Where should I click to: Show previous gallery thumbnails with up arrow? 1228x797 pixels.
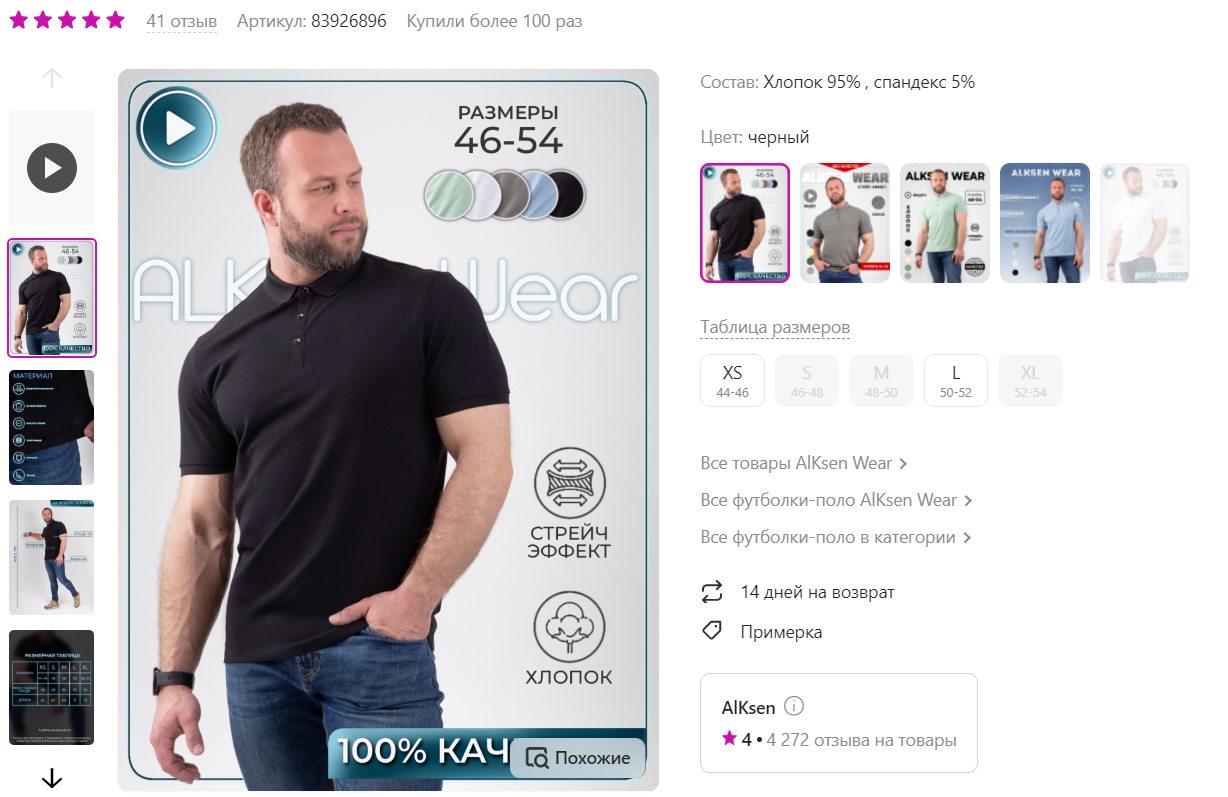(x=52, y=78)
